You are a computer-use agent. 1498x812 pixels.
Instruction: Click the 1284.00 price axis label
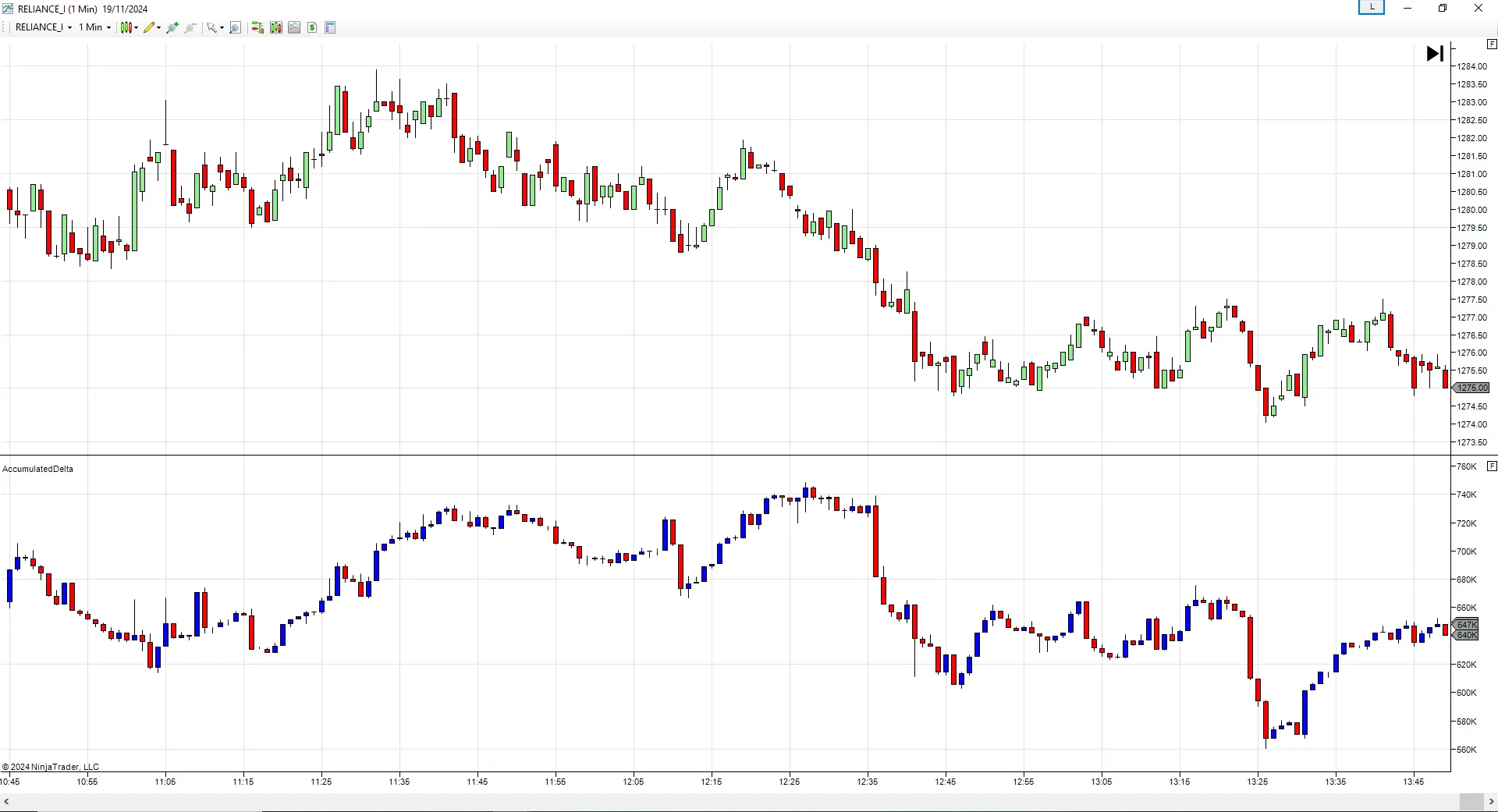point(1471,66)
